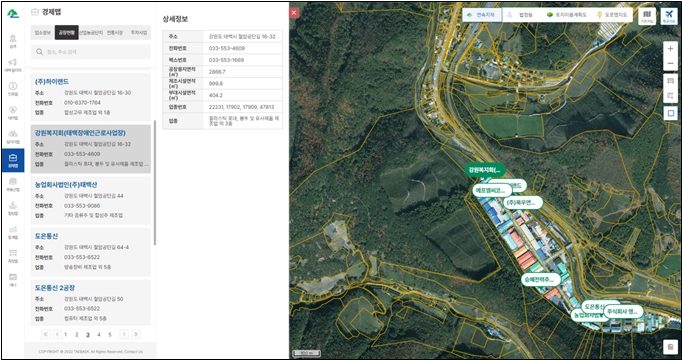Screen dimensions: 682x361
Task: Switch to the 전통시장 tab
Action: (115, 33)
